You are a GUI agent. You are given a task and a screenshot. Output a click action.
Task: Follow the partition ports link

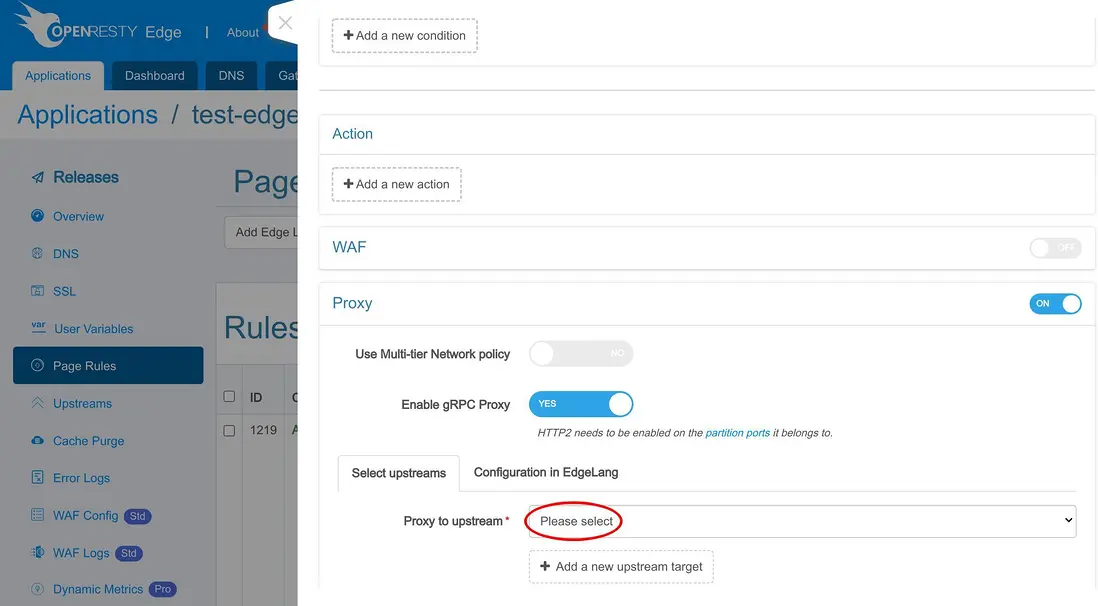pyautogui.click(x=737, y=433)
